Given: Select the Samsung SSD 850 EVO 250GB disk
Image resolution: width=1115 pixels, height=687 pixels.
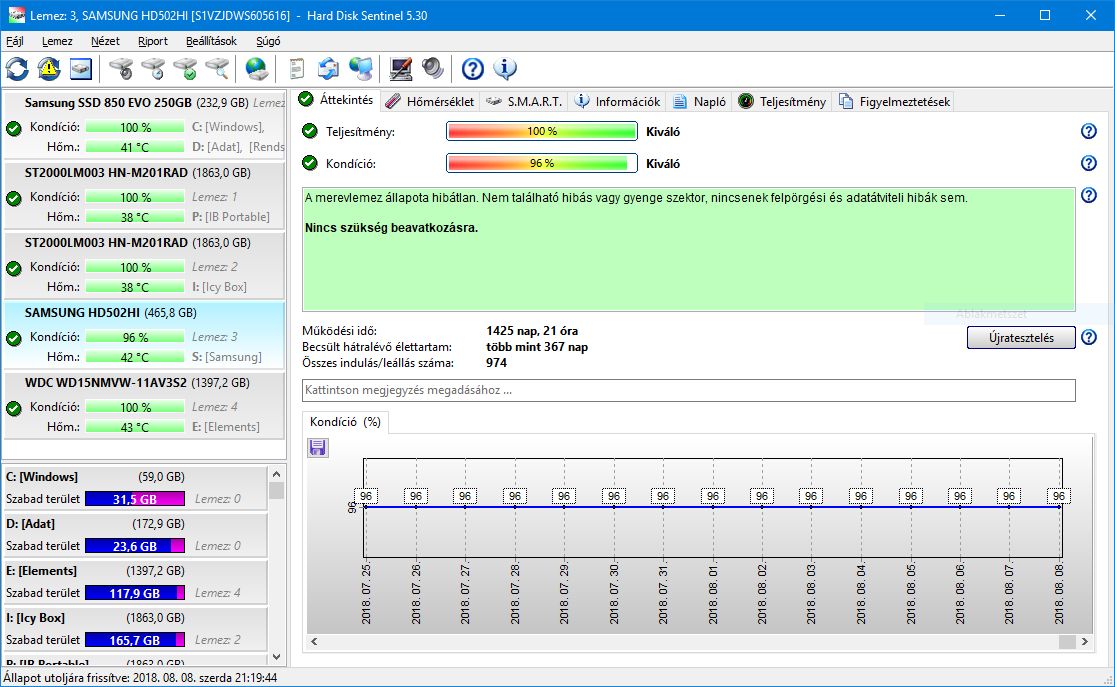Looking at the screenshot, I should (x=144, y=124).
